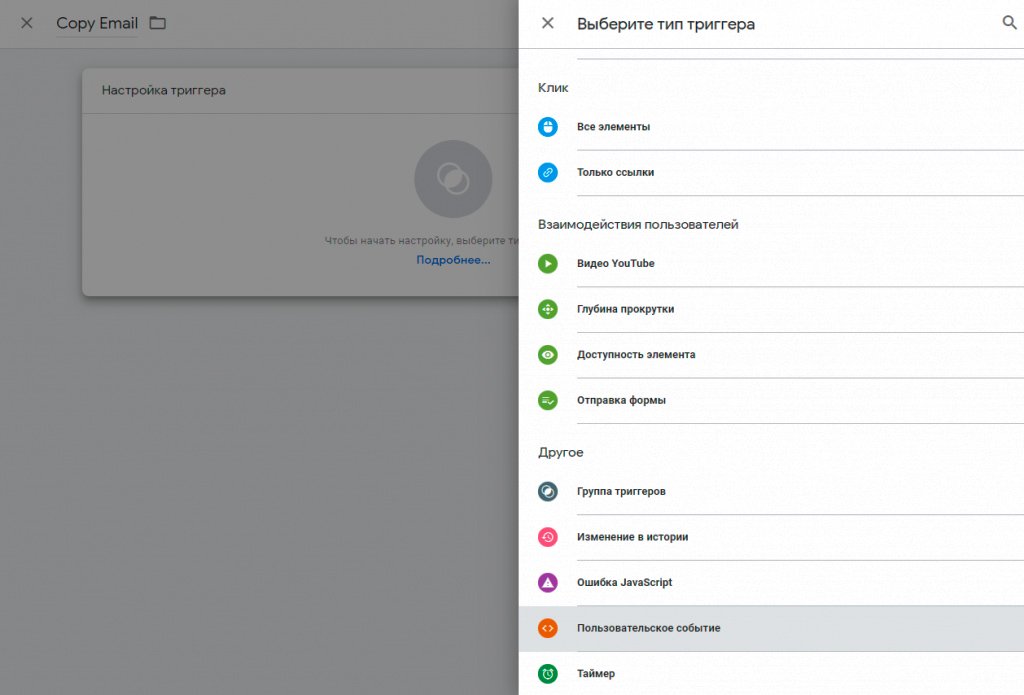Open folder icon next to Copy Email
The image size is (1024, 695).
(157, 24)
